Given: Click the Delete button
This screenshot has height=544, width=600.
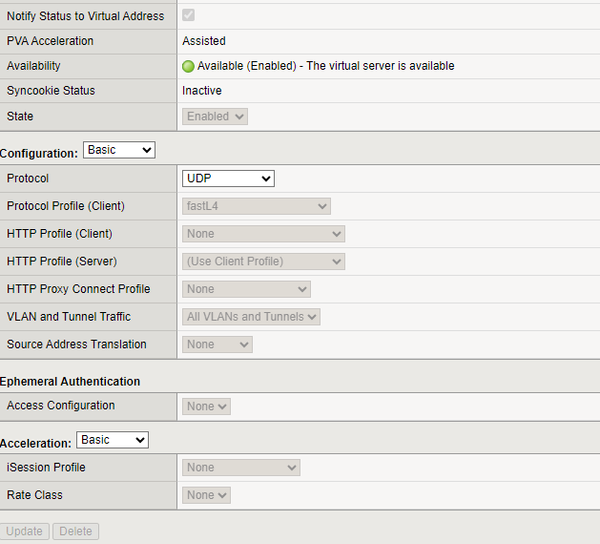Looking at the screenshot, I should pos(76,531).
